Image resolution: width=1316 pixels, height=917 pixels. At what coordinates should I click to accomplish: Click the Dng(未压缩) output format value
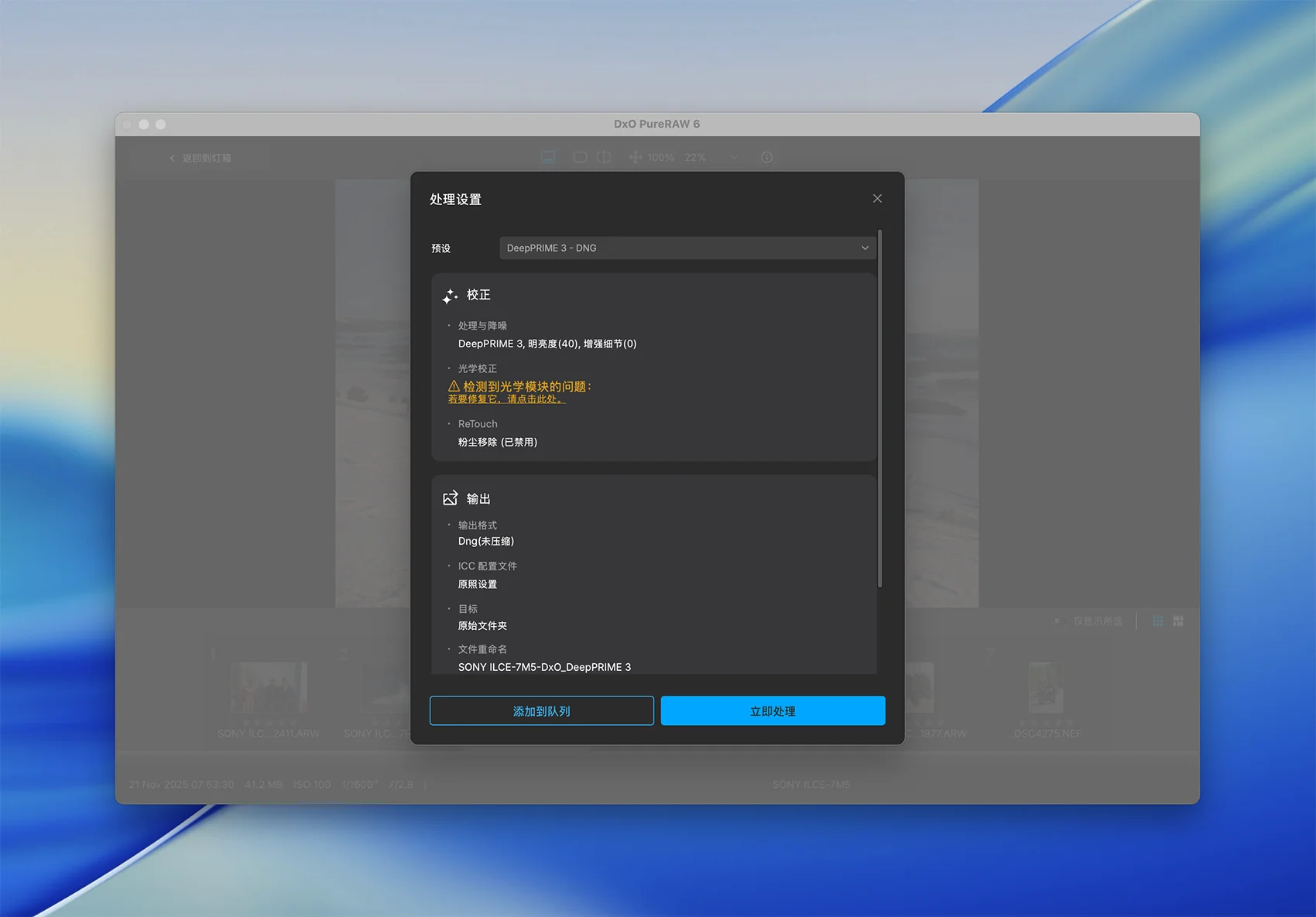point(486,542)
